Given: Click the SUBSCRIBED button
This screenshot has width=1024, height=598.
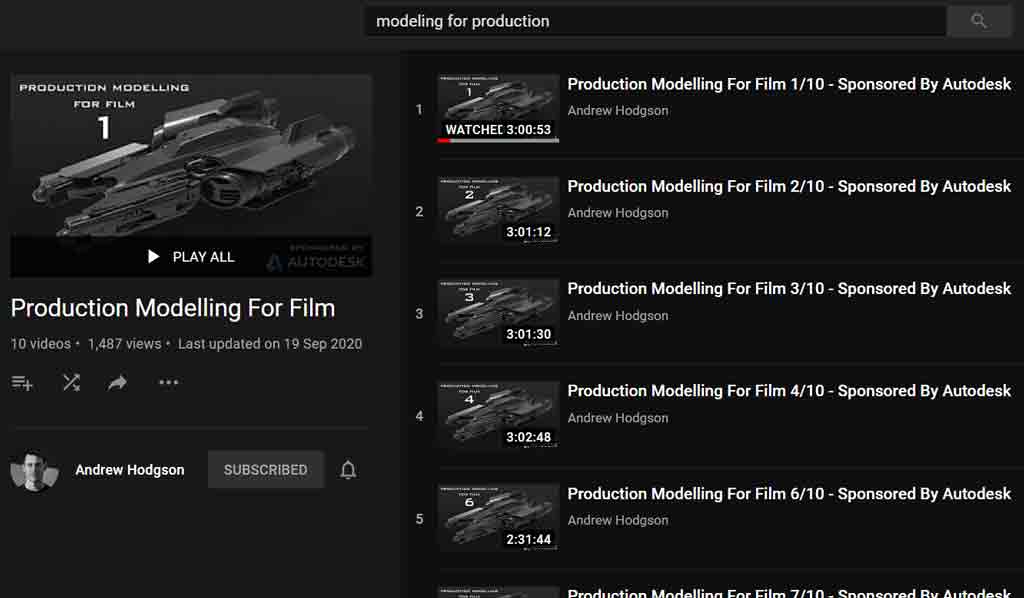Looking at the screenshot, I should click(266, 469).
